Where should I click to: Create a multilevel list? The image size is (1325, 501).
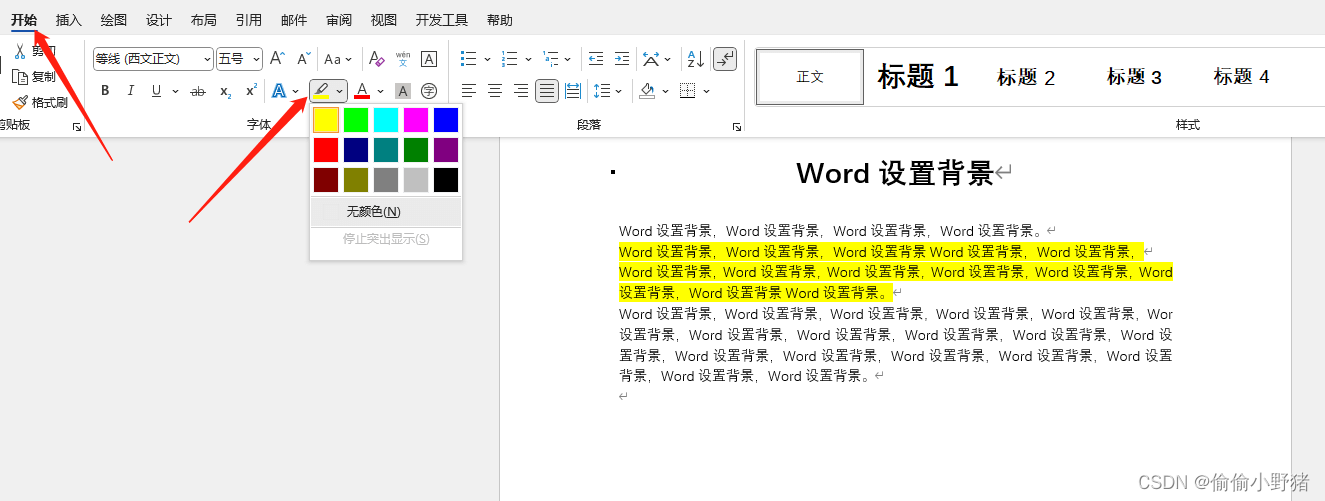pyautogui.click(x=550, y=59)
